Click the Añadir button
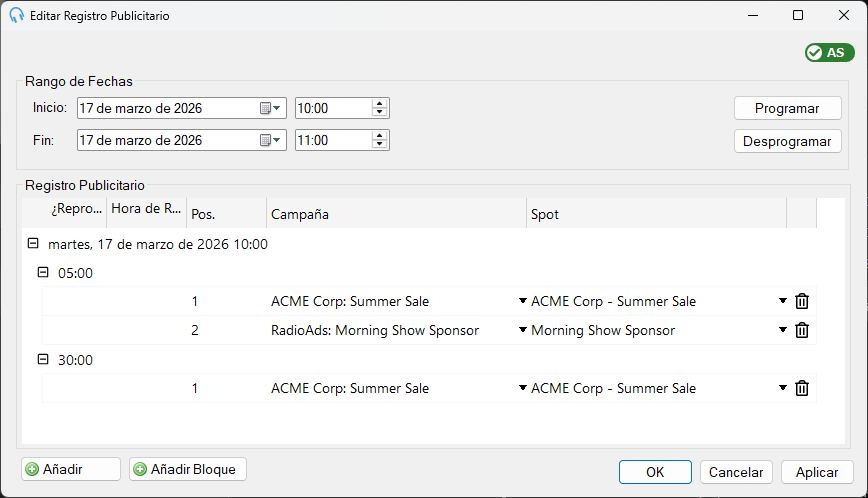The width and height of the screenshot is (868, 498). (x=71, y=469)
